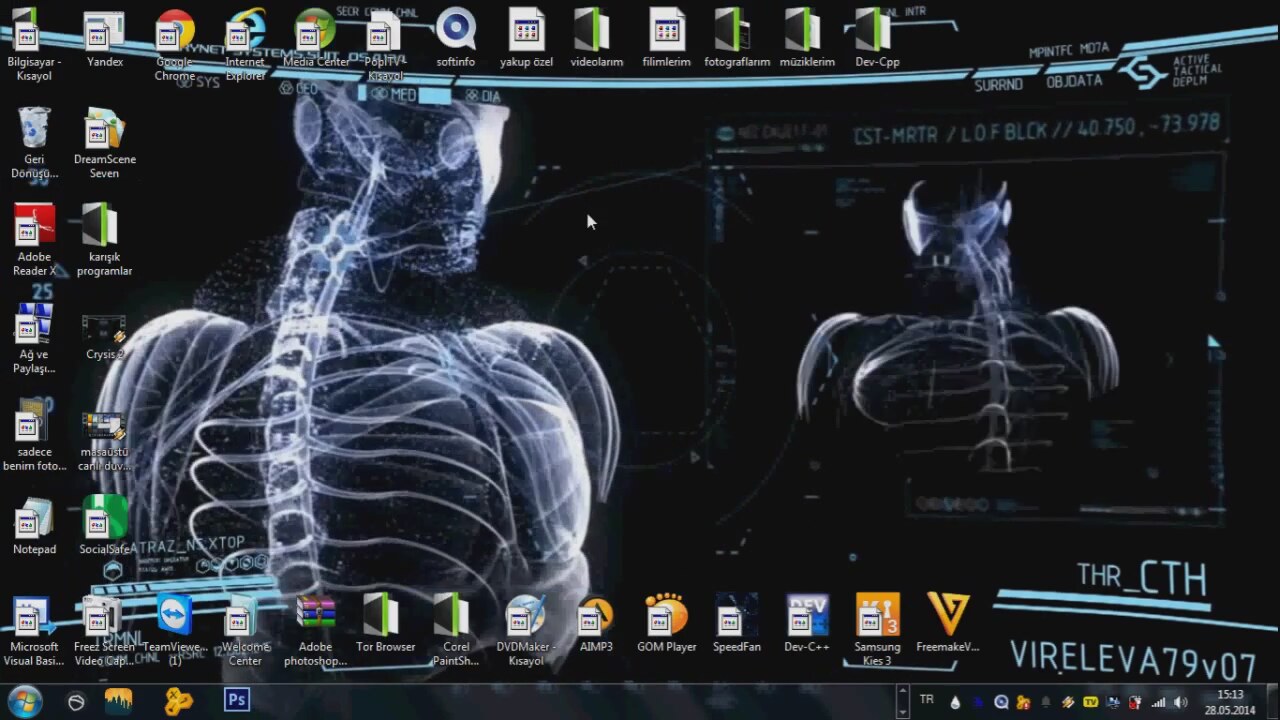The height and width of the screenshot is (720, 1280).
Task: Open the masaüstü canlı duvar shortcut
Action: [x=104, y=441]
